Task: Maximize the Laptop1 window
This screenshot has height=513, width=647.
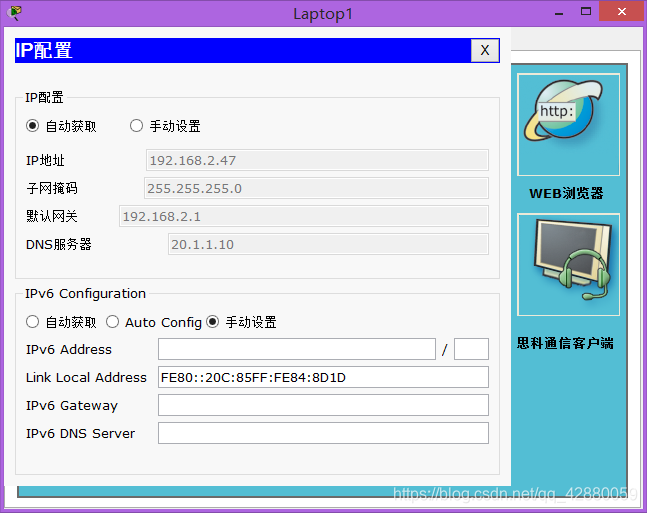Action: pos(586,12)
